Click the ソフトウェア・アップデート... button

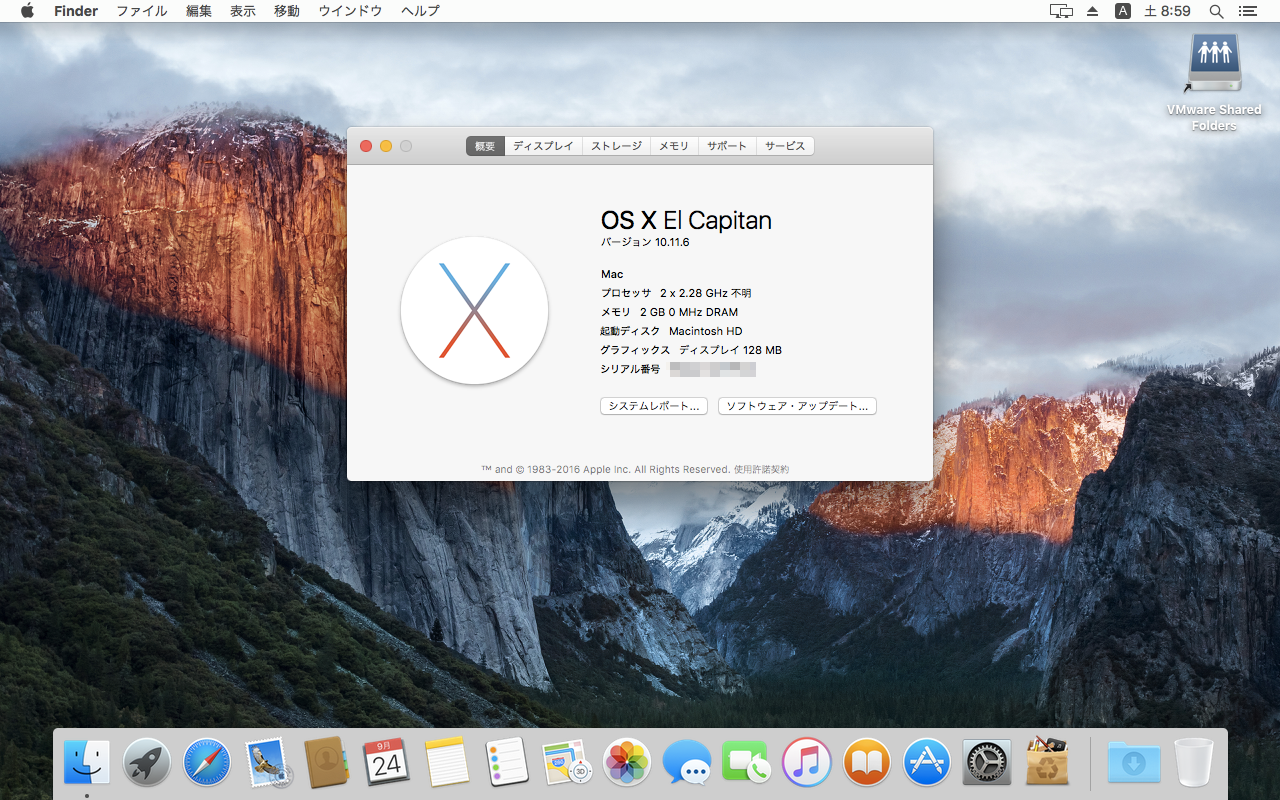click(x=797, y=406)
